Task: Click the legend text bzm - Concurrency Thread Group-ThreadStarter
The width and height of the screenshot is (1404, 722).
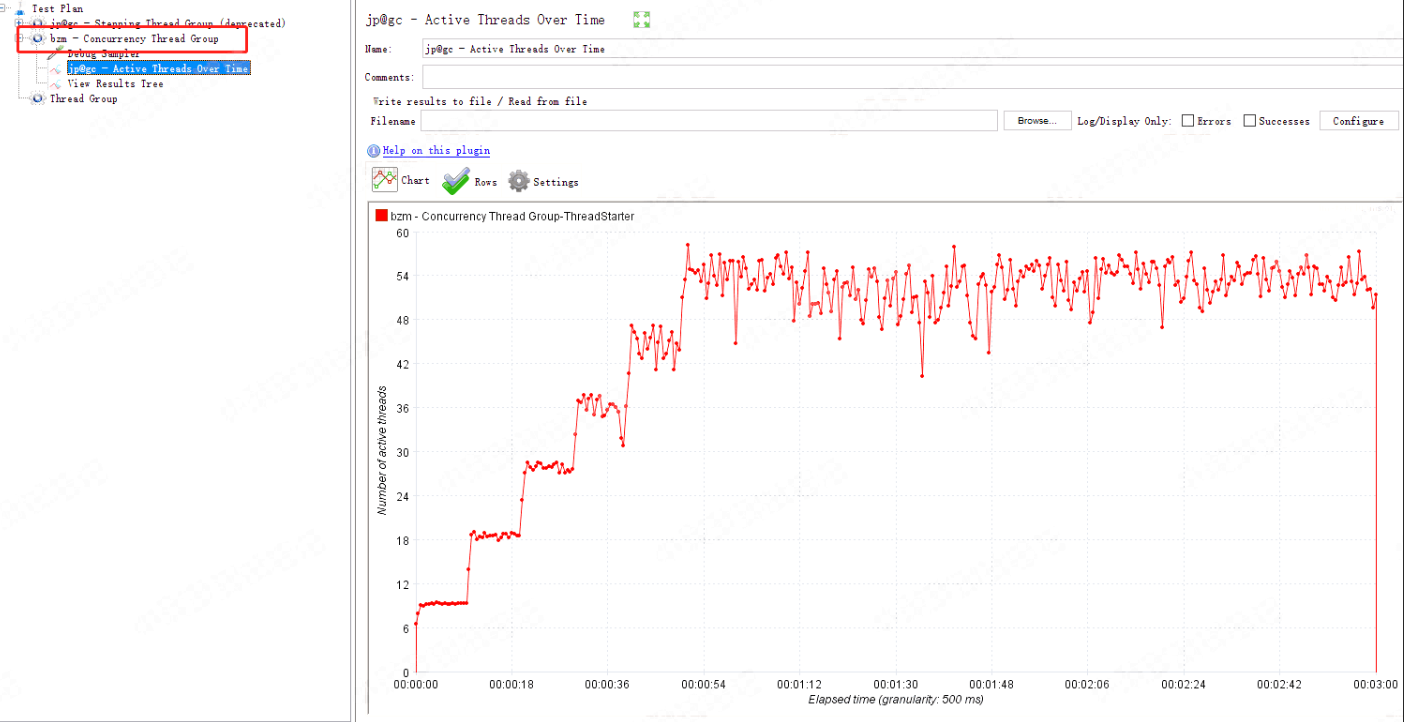Action: pyautogui.click(x=512, y=216)
